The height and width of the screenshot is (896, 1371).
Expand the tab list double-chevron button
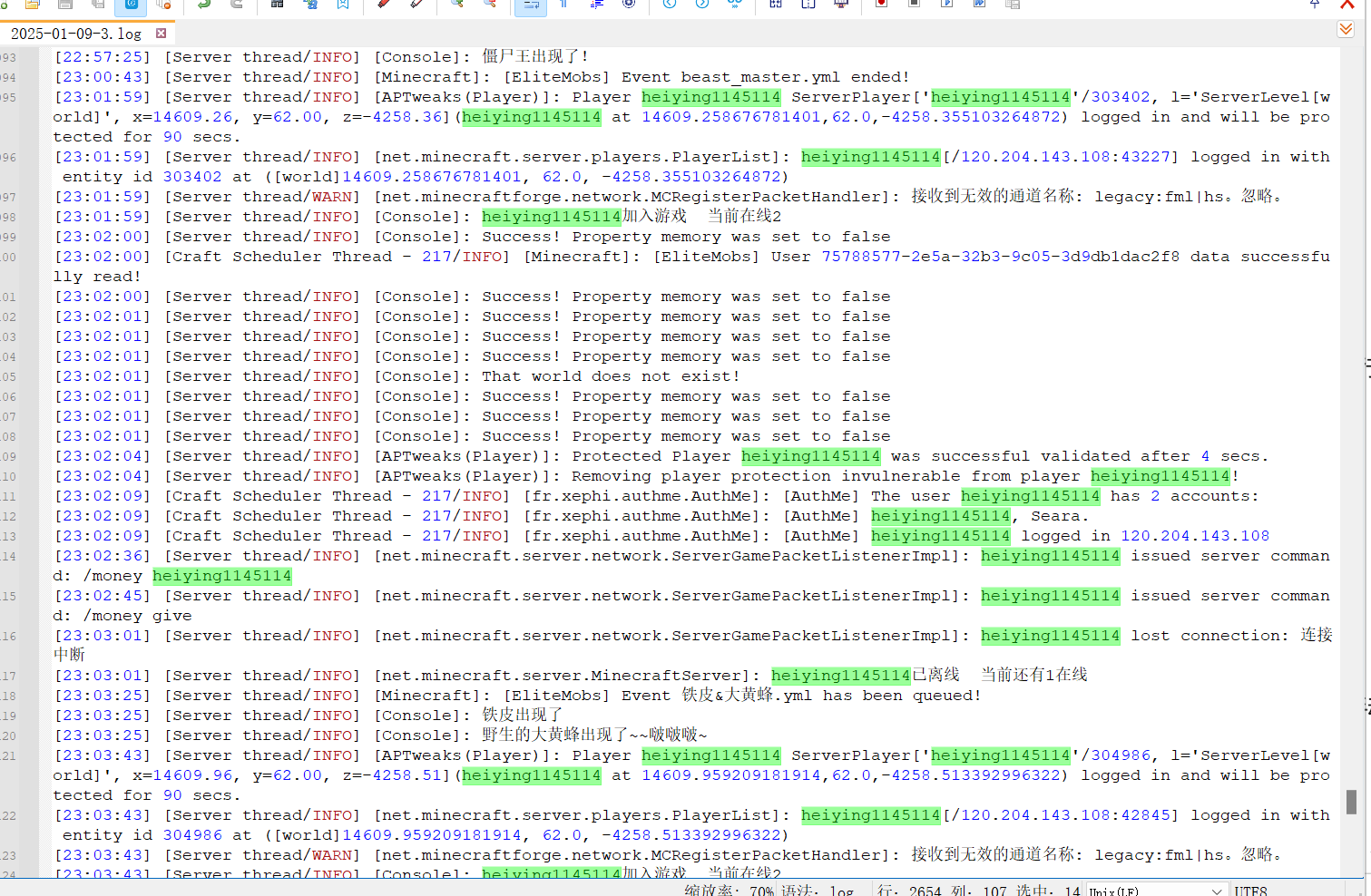tap(1346, 29)
